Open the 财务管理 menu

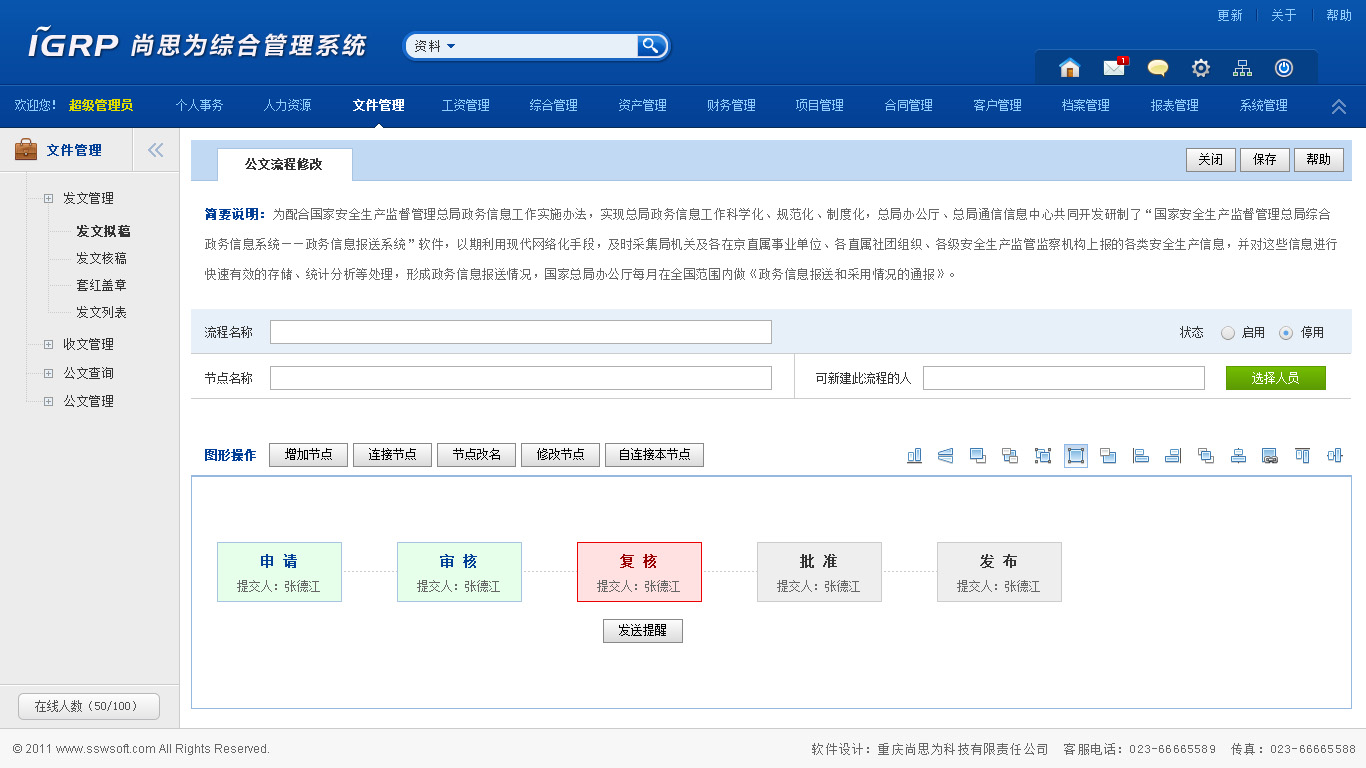(x=731, y=105)
